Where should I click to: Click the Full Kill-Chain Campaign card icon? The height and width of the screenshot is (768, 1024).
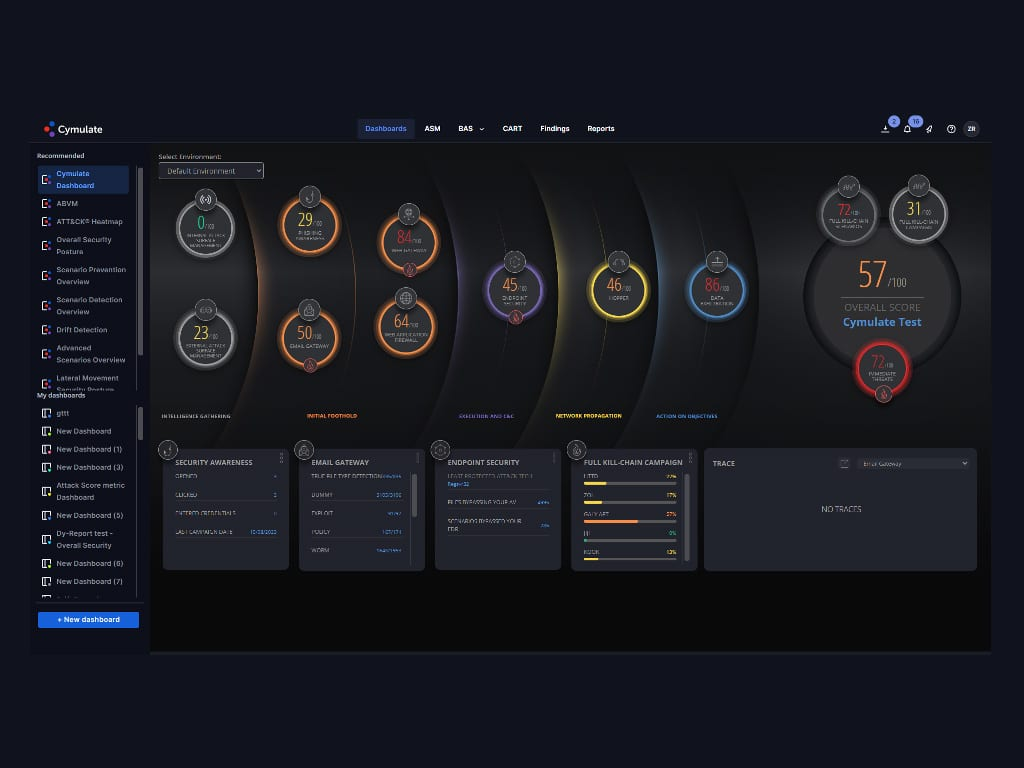(x=576, y=450)
